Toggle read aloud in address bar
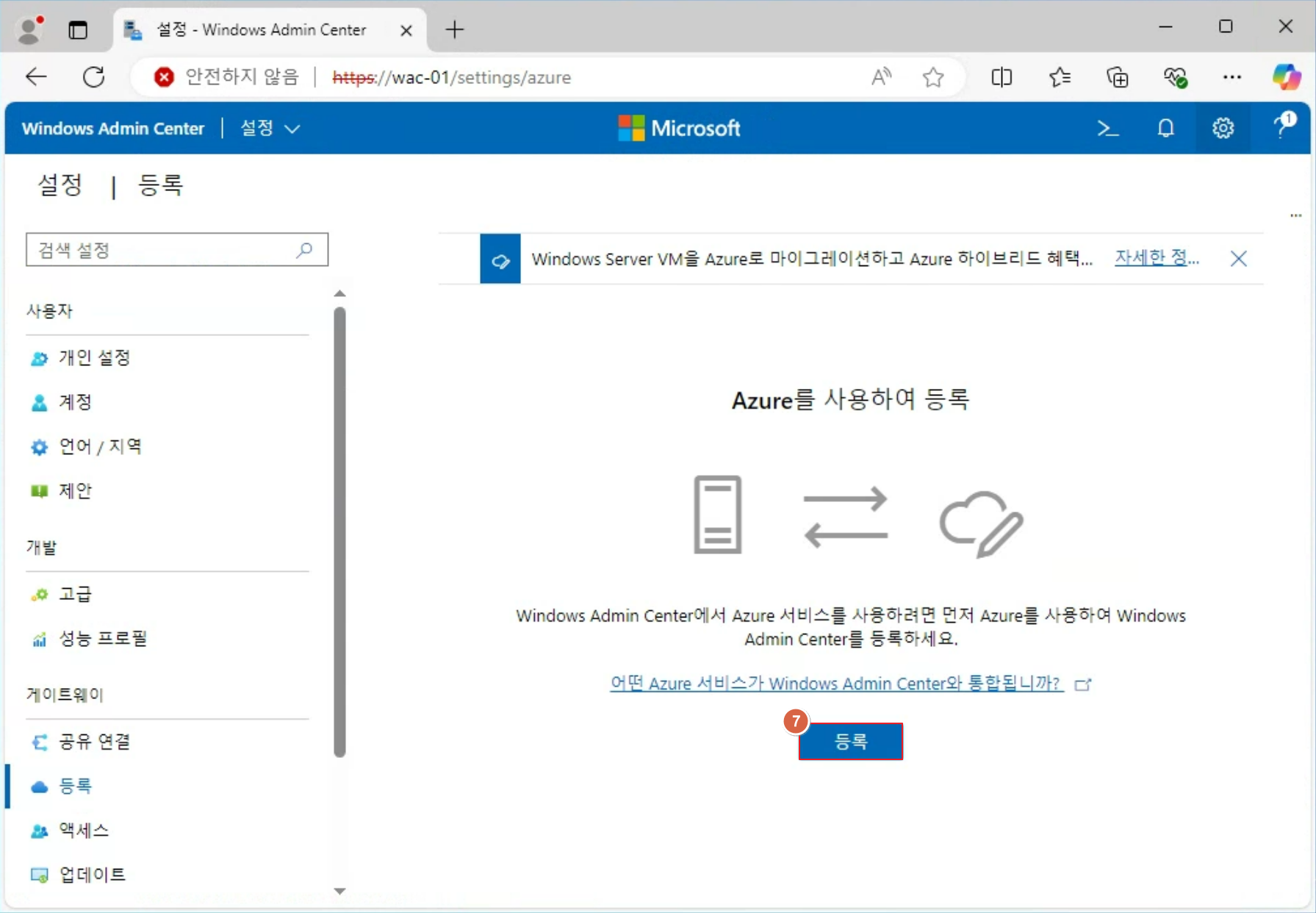 (x=882, y=76)
